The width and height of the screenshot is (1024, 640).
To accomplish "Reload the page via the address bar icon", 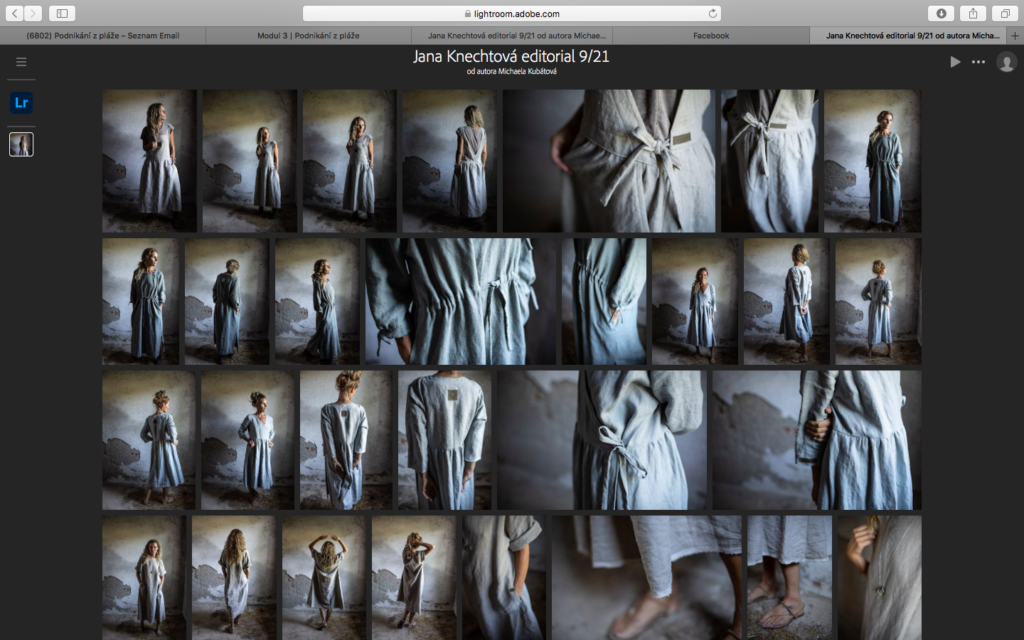I will point(712,14).
